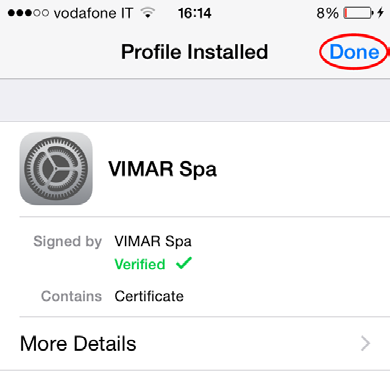Select the green Verified text
Viewport: 390px width, 371px height.
140,264
